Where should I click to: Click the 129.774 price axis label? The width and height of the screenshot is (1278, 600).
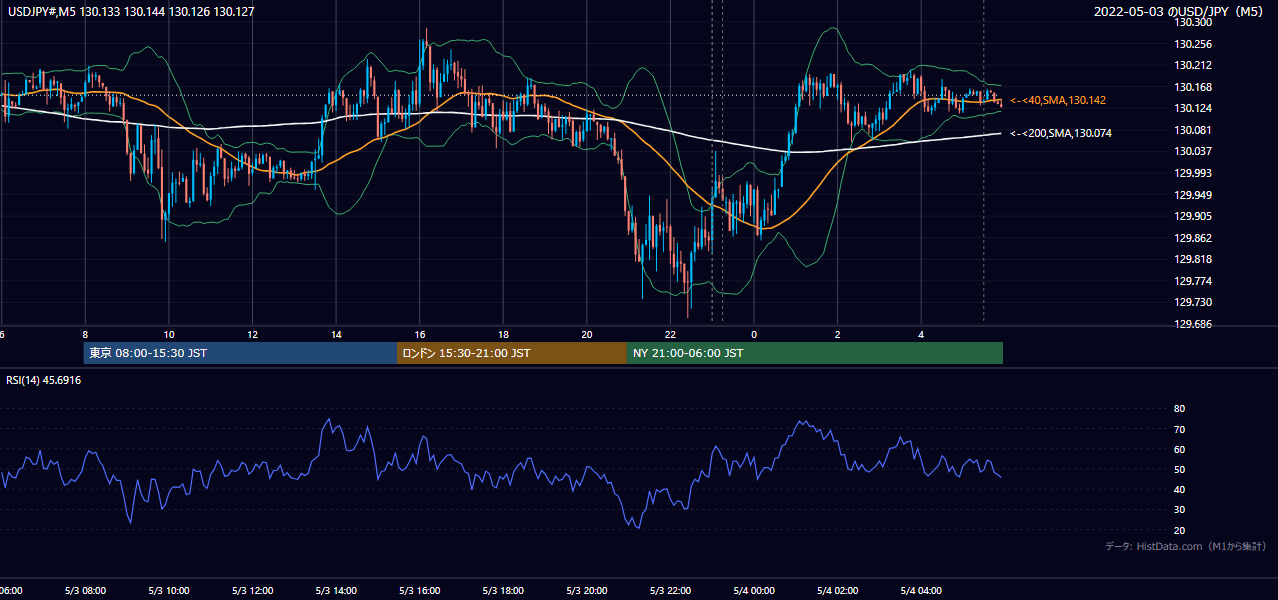pyautogui.click(x=1193, y=281)
